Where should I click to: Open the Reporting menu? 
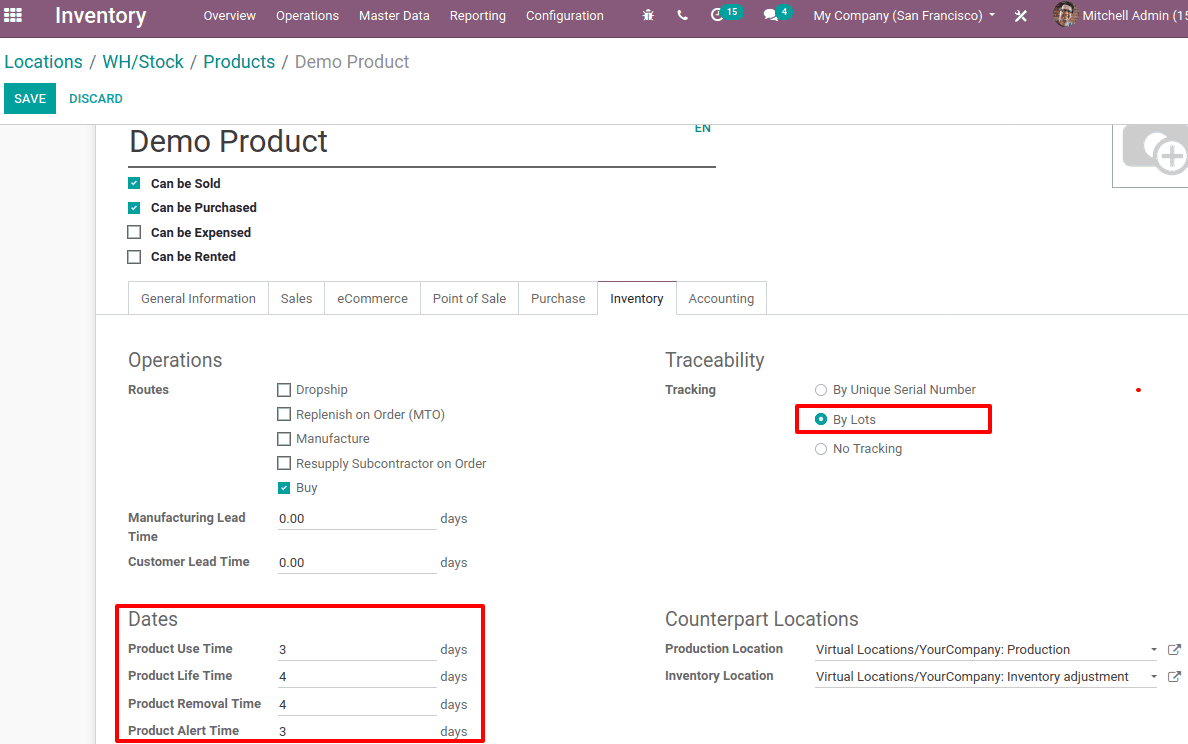[477, 15]
